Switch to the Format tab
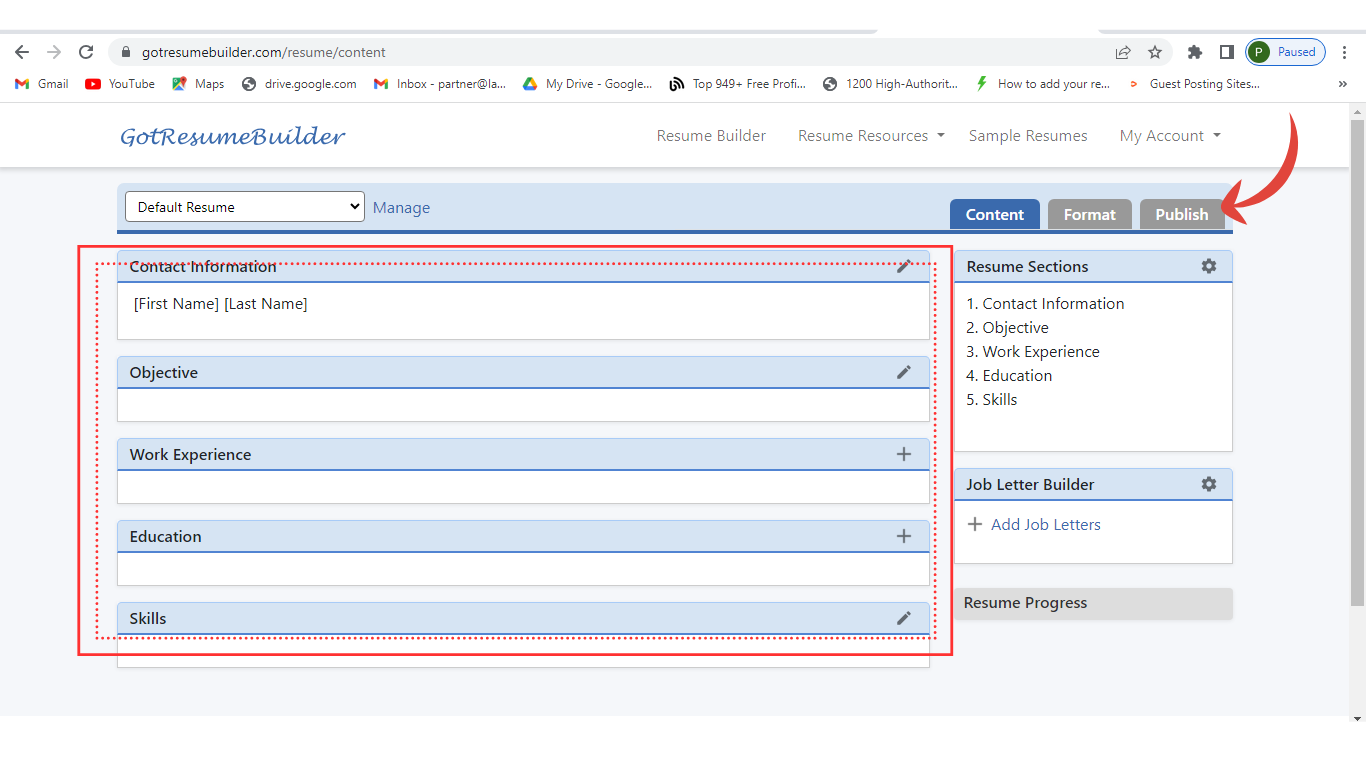This screenshot has height=768, width=1366. click(1089, 214)
